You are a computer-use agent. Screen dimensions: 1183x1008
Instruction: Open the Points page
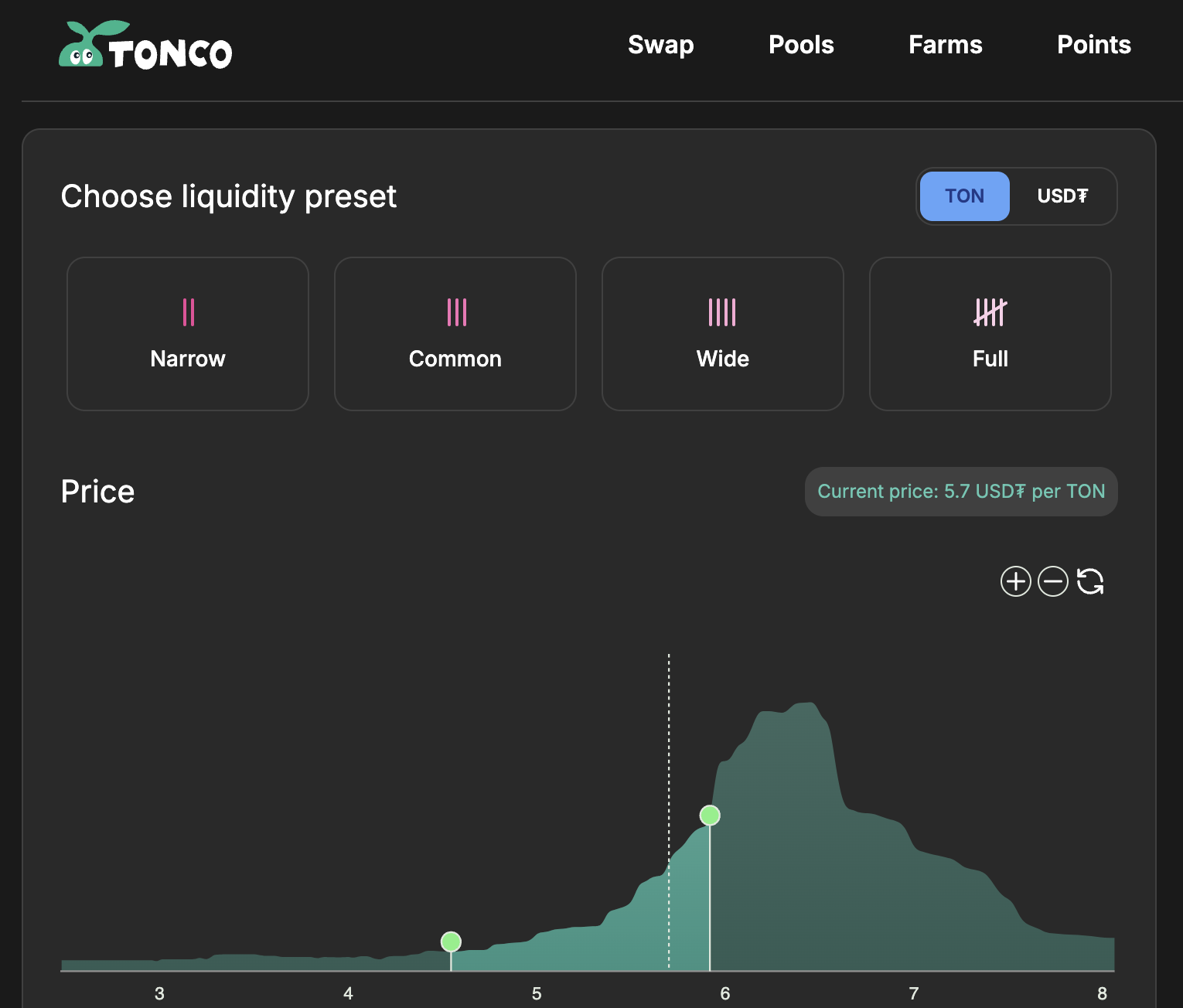click(x=1093, y=45)
